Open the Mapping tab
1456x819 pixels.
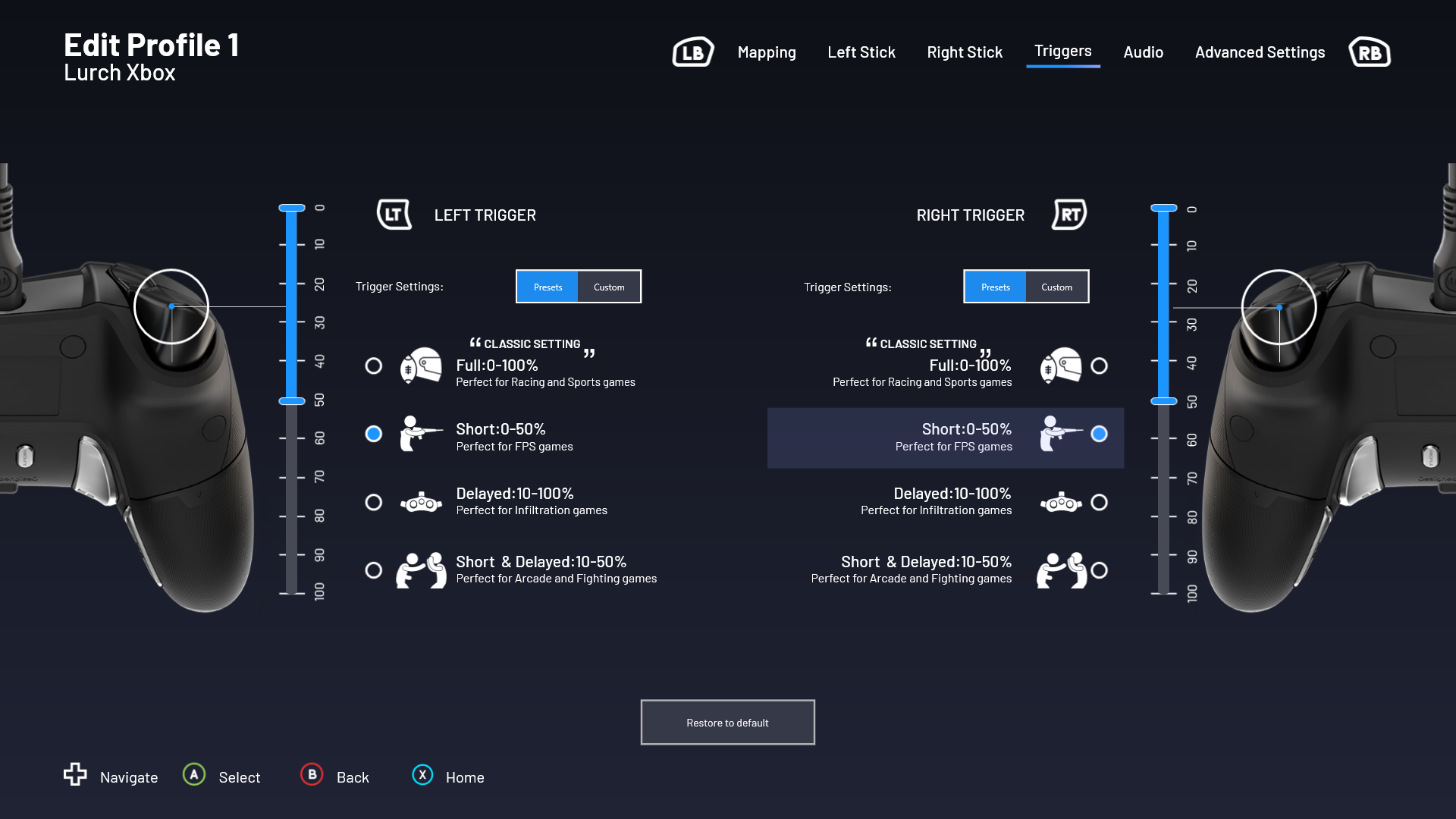767,52
